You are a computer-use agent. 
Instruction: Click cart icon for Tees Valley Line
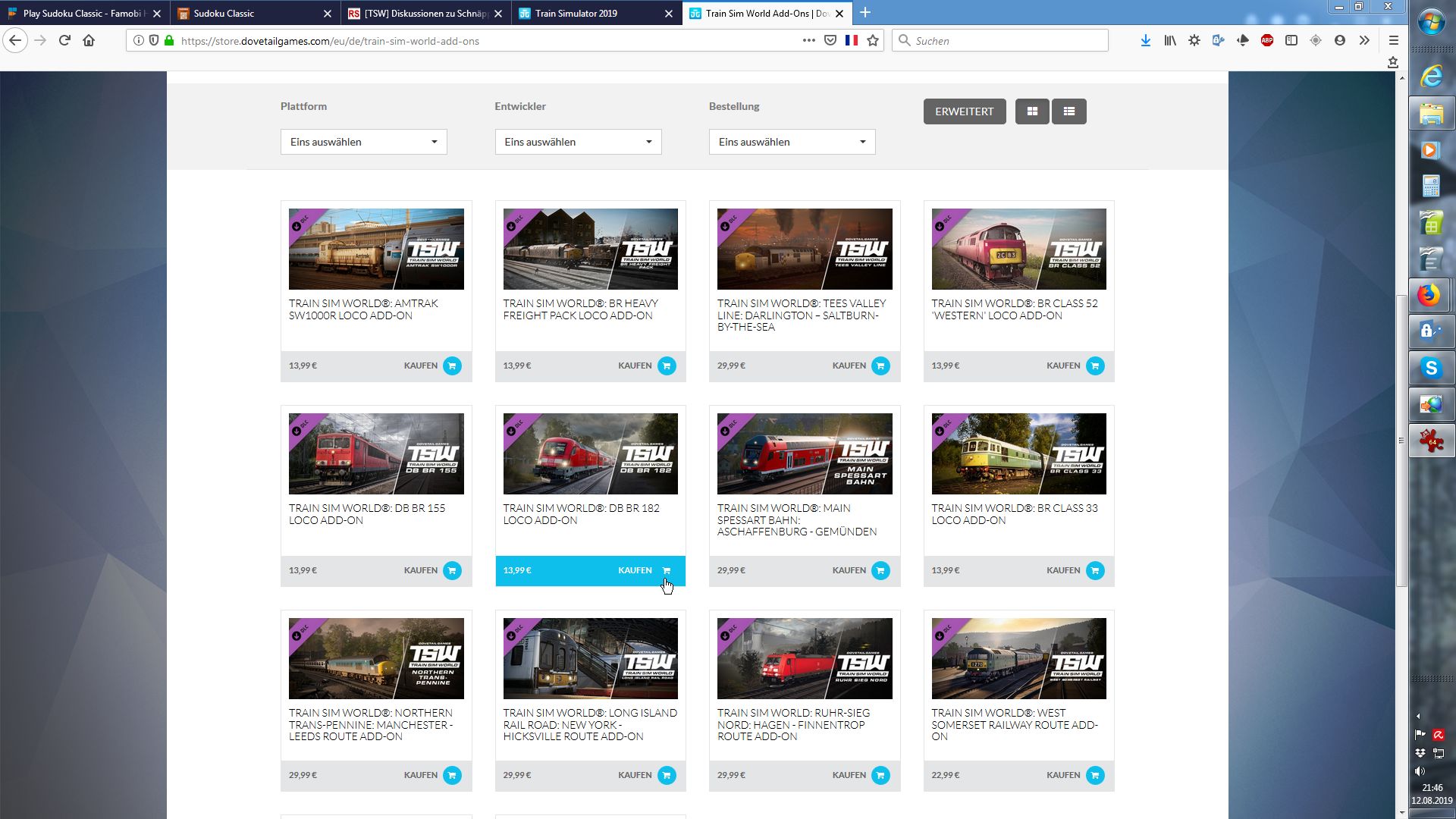(880, 366)
